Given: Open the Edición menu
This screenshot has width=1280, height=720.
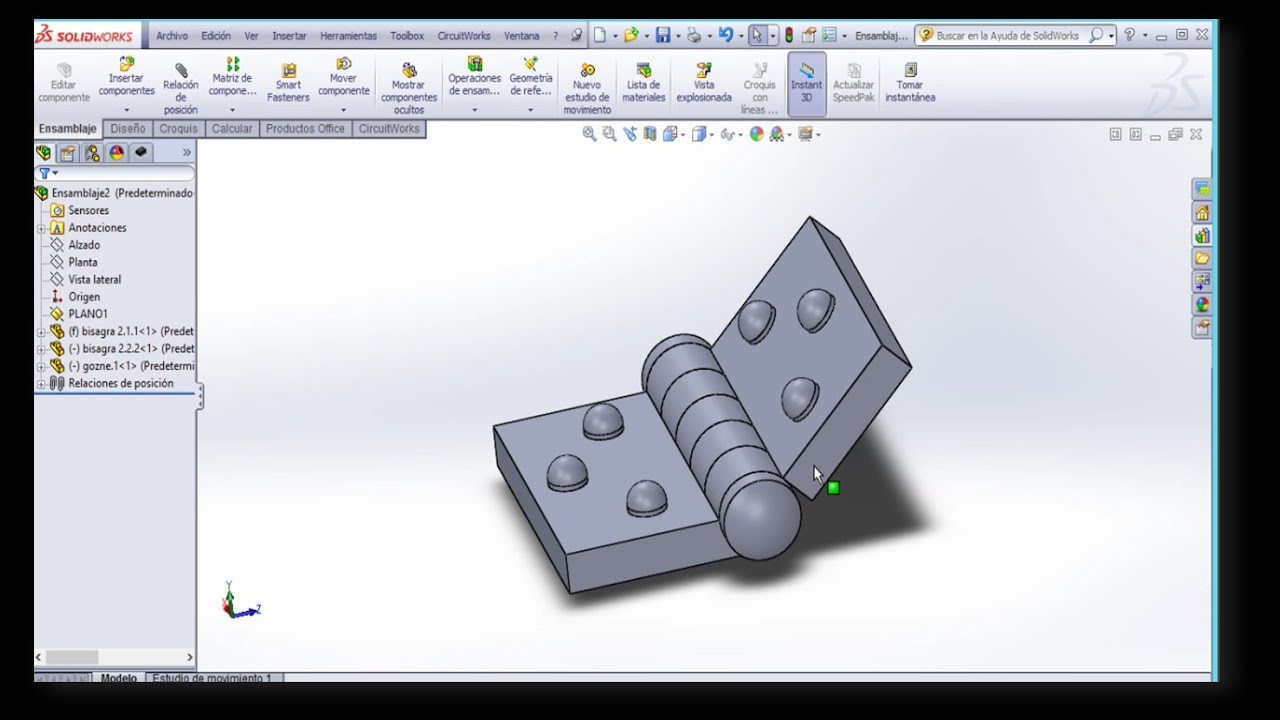Looking at the screenshot, I should [216, 36].
